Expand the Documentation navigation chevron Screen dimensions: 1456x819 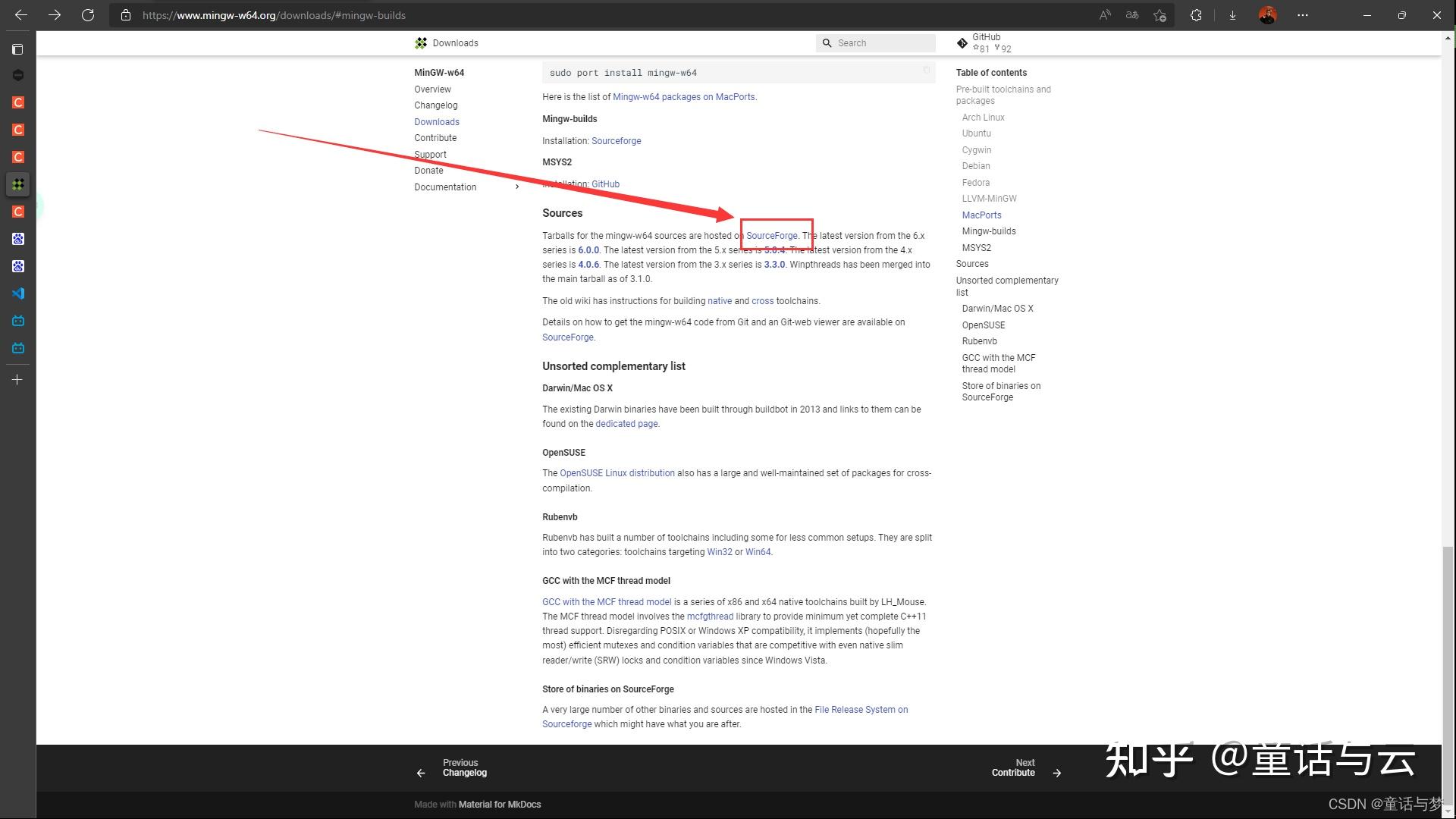coord(517,187)
